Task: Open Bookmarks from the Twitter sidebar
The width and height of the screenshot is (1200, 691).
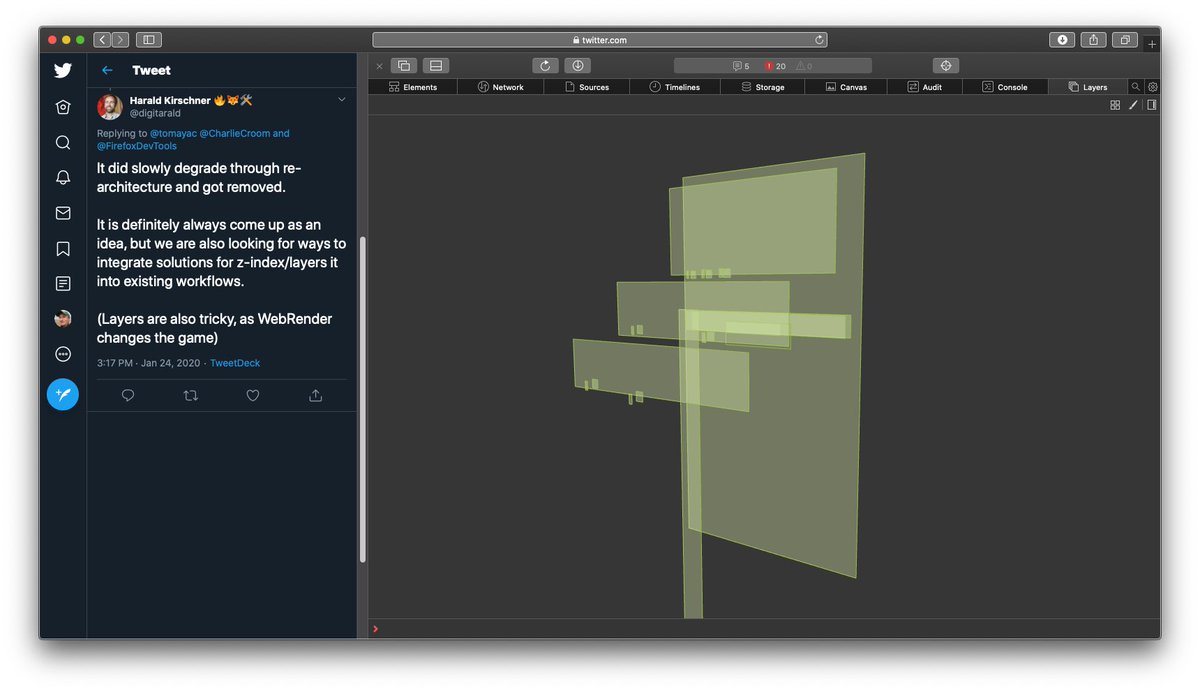Action: [62, 248]
